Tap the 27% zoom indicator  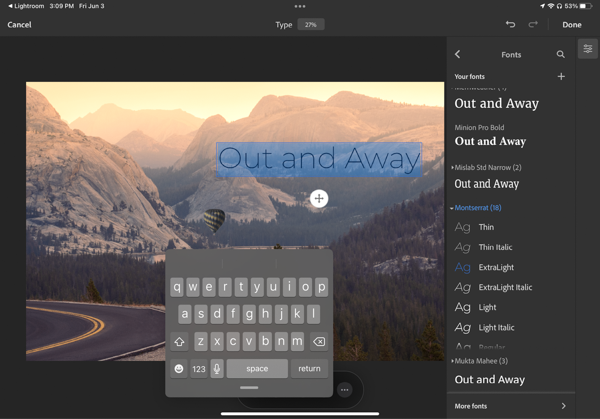(311, 24)
